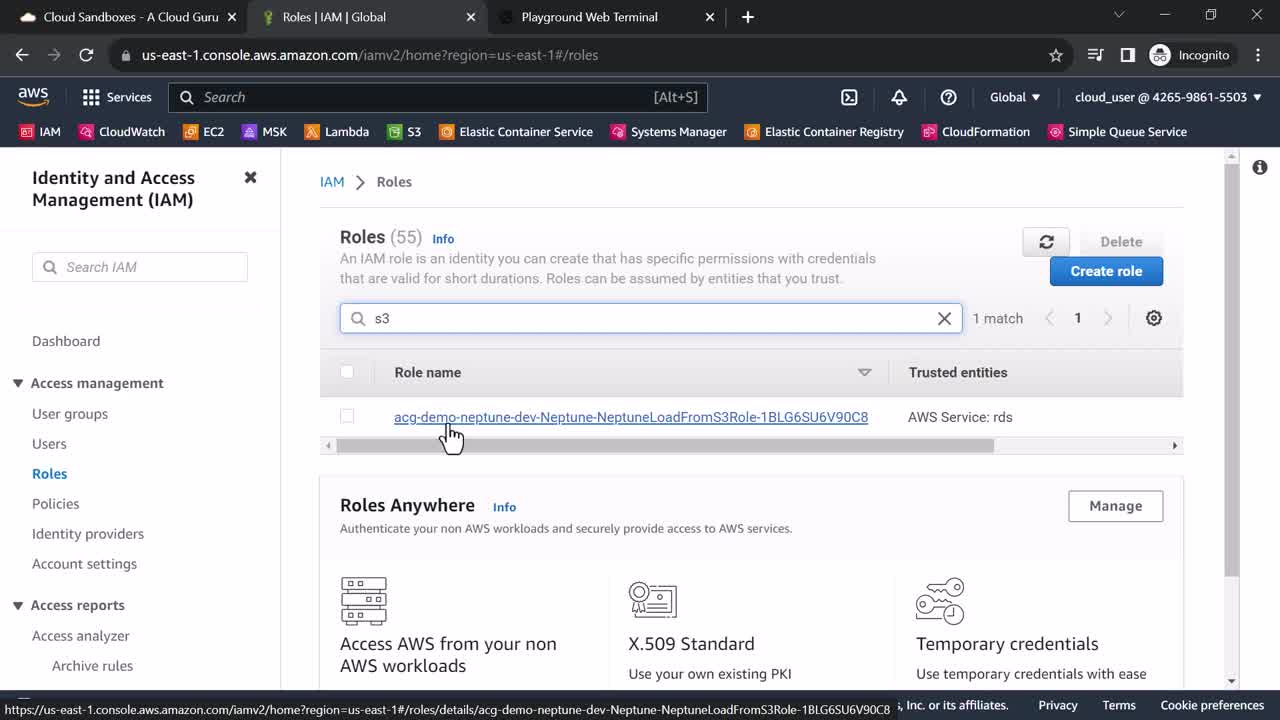Collapse the Access management section
Screen dimensions: 1280x720
pos(18,383)
